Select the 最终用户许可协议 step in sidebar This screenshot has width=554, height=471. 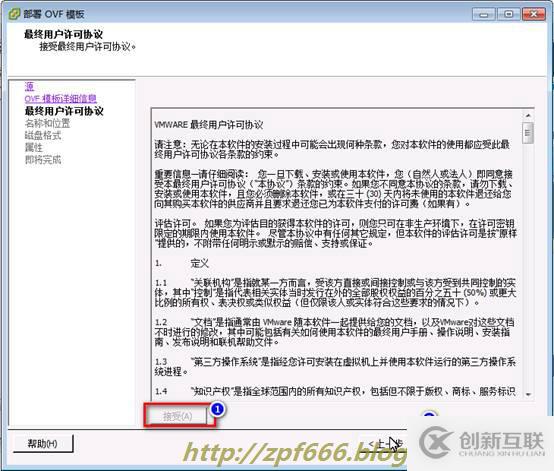[x=64, y=111]
